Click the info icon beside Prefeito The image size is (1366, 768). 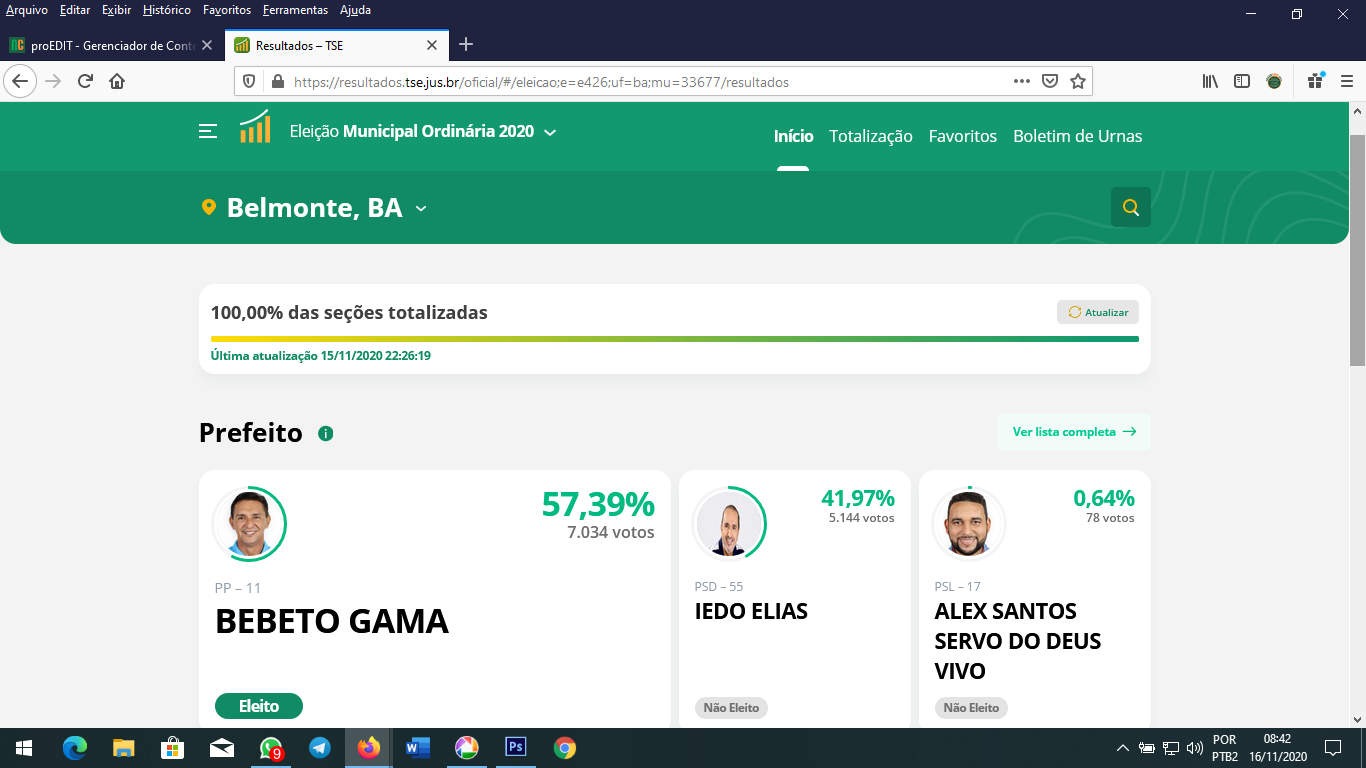coord(325,433)
